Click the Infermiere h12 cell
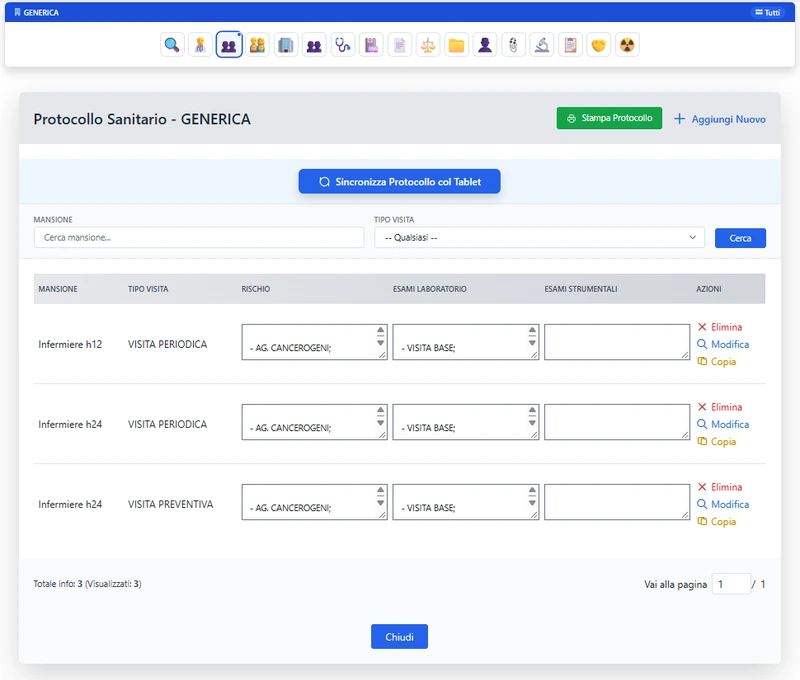The image size is (800, 680). tap(70, 344)
